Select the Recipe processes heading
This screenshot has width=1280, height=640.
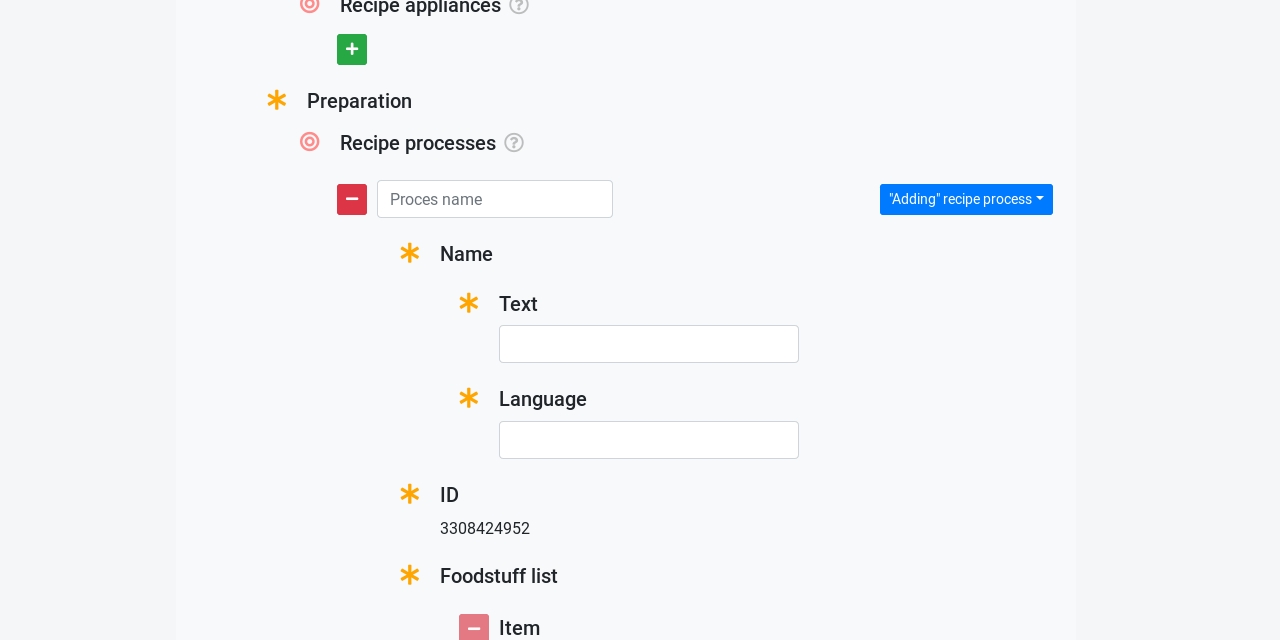[x=417, y=142]
